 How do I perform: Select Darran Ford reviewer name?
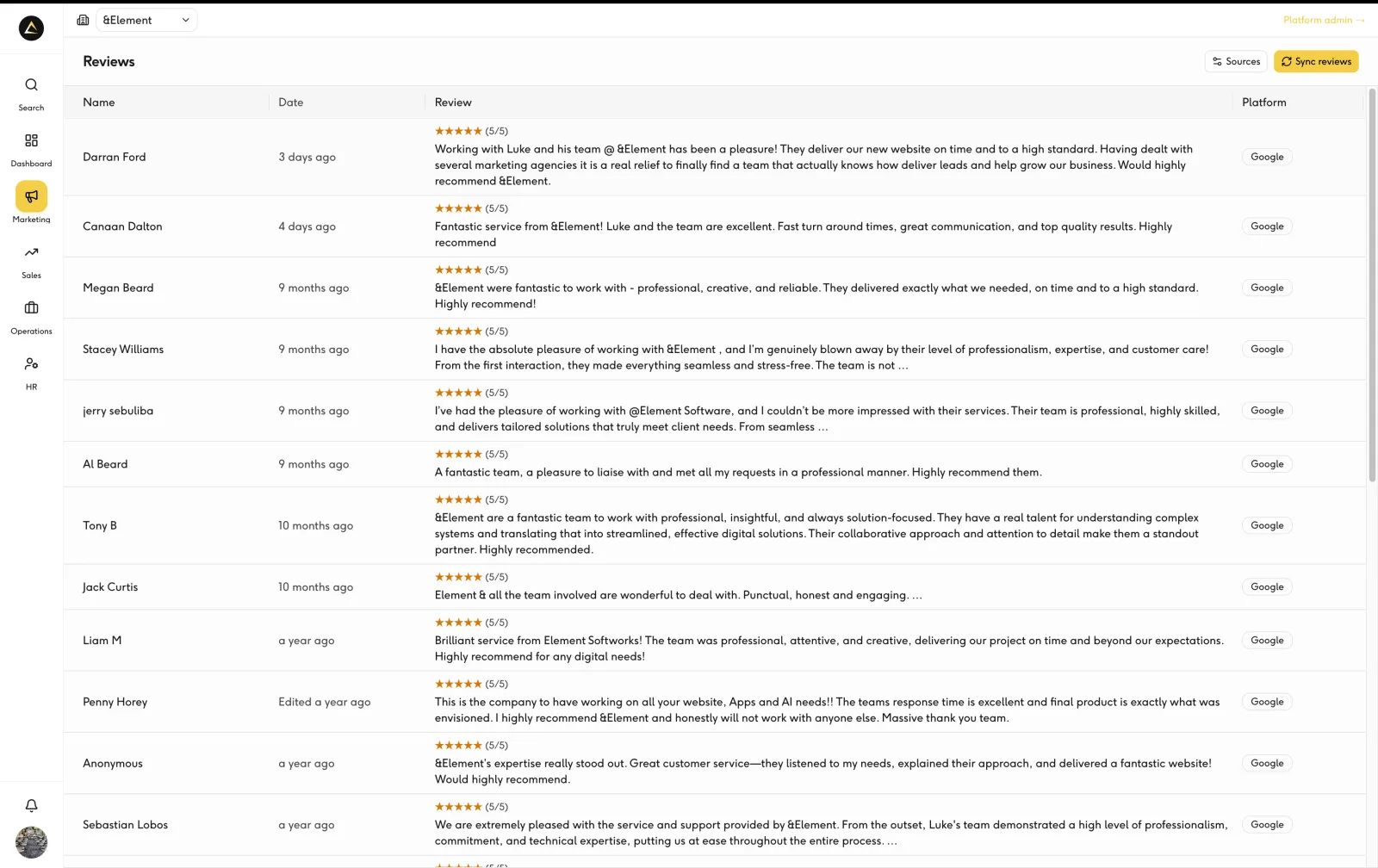click(x=115, y=157)
